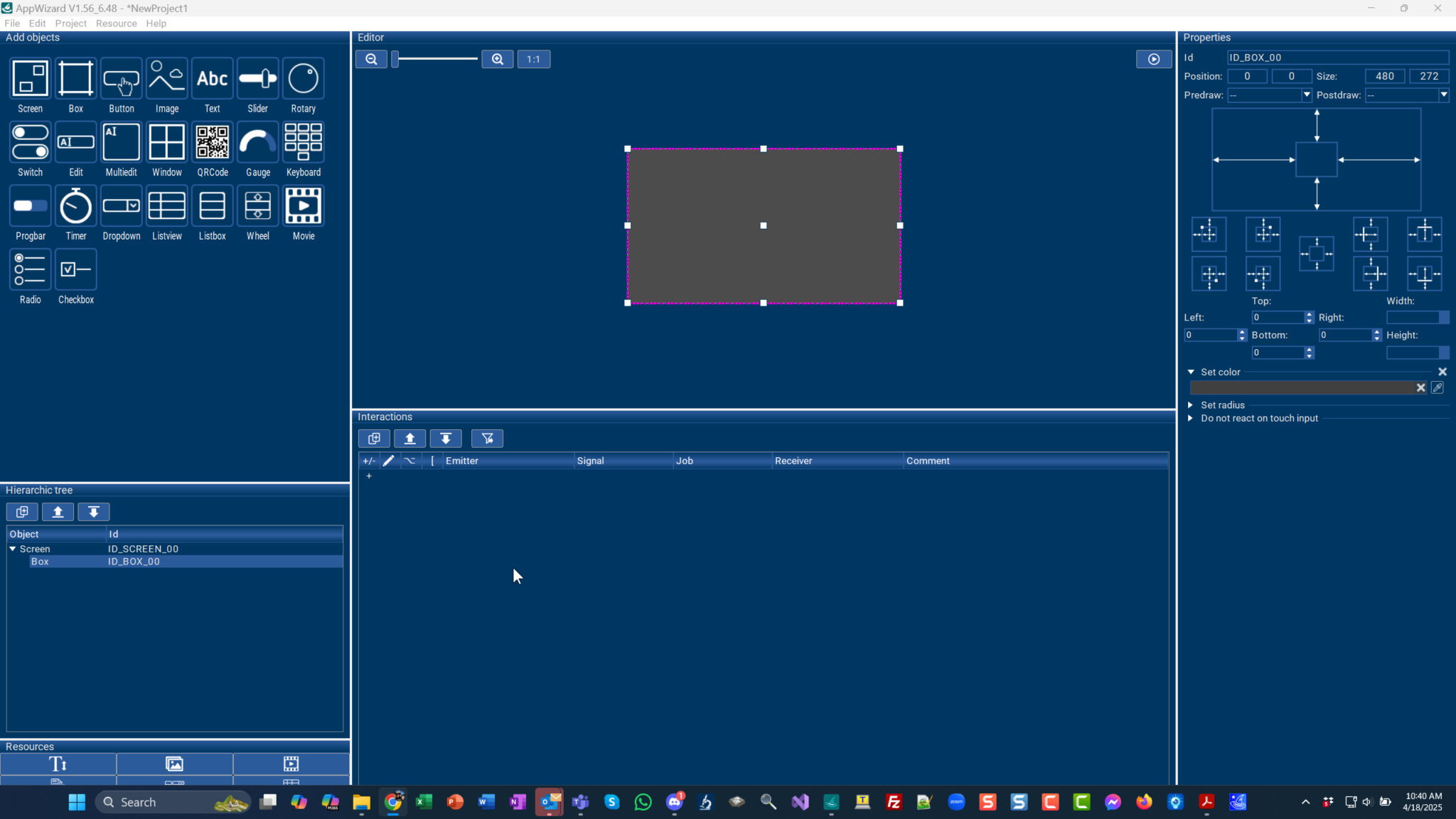Add an Image object
The width and height of the screenshot is (1456, 819).
coord(166,78)
